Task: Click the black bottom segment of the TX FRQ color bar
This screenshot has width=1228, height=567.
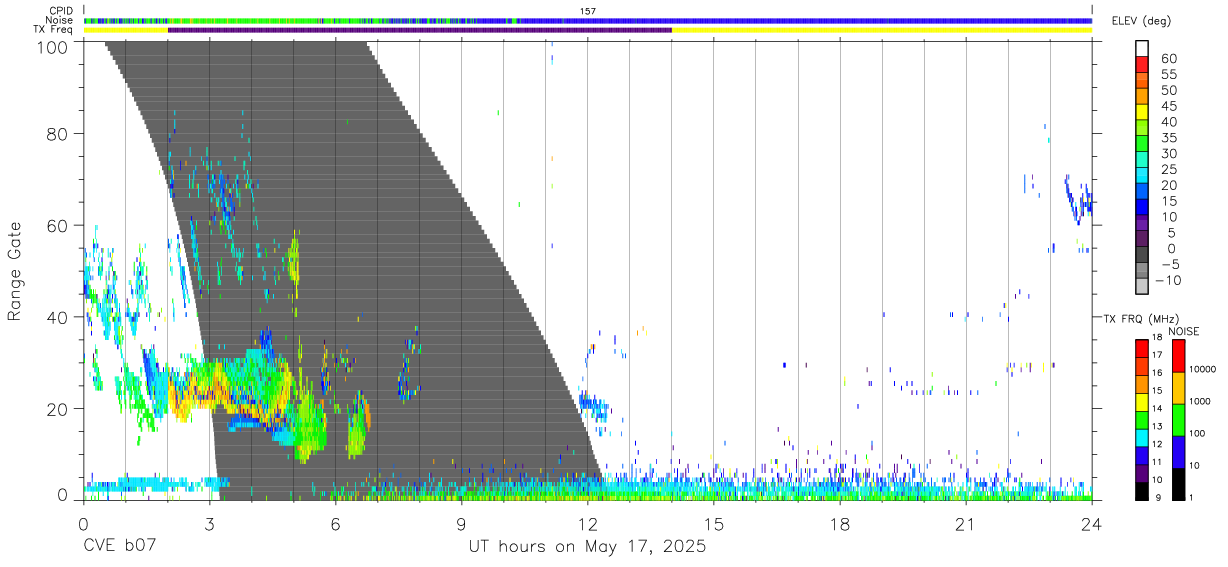Action: coord(1142,490)
